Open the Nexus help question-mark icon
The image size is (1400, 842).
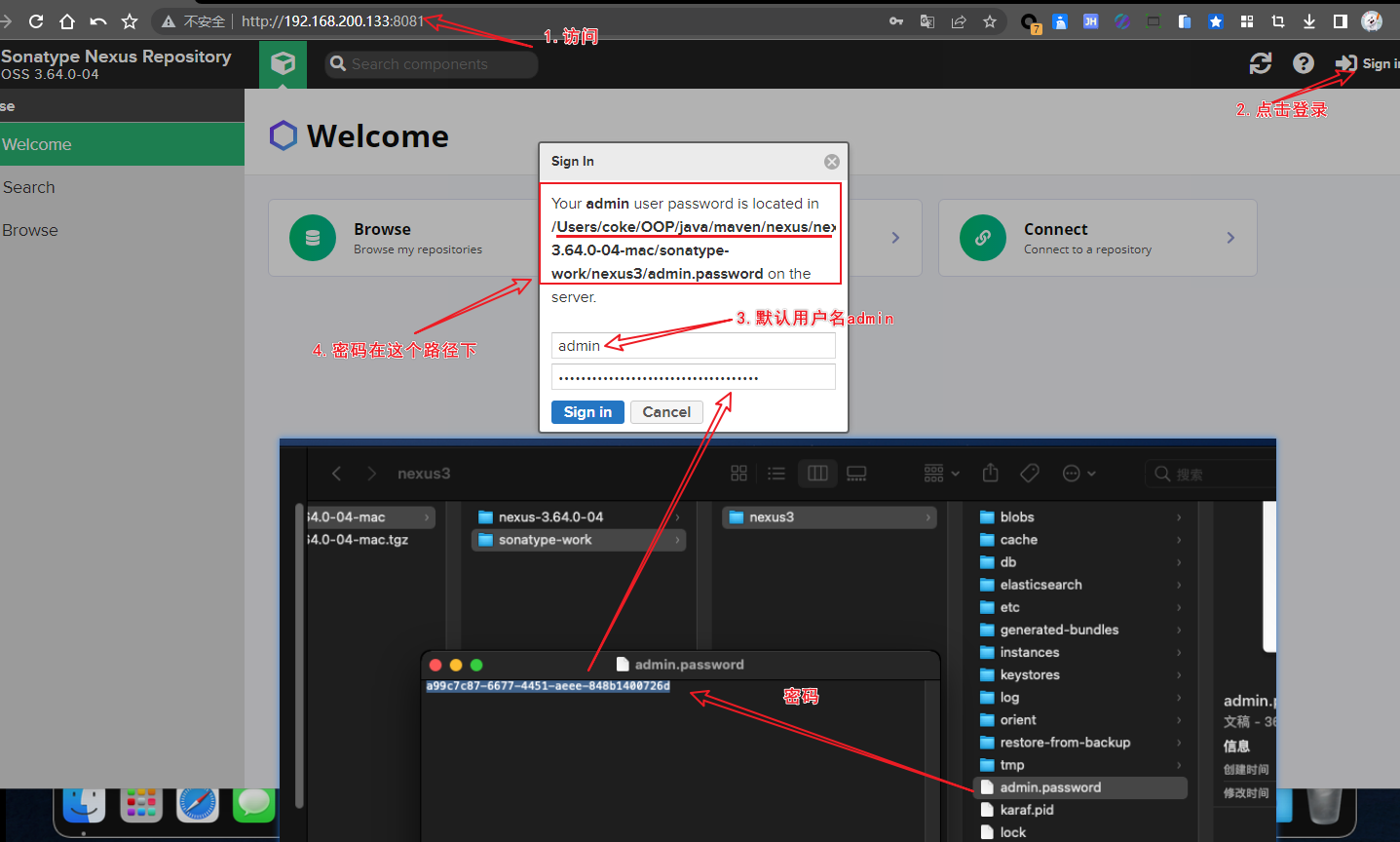[1304, 63]
